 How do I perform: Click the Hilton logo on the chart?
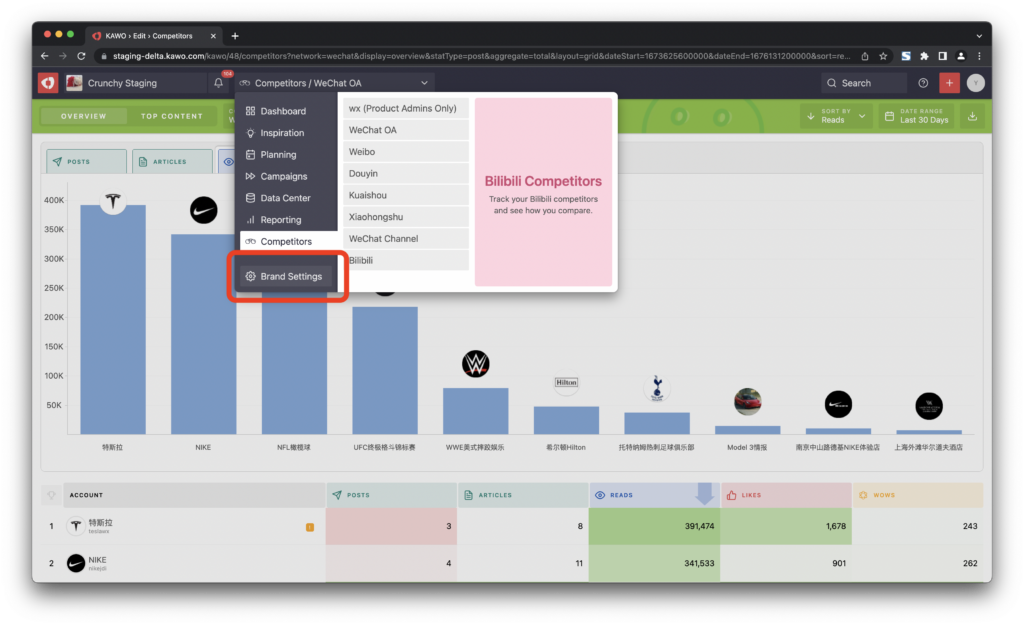[x=566, y=382]
